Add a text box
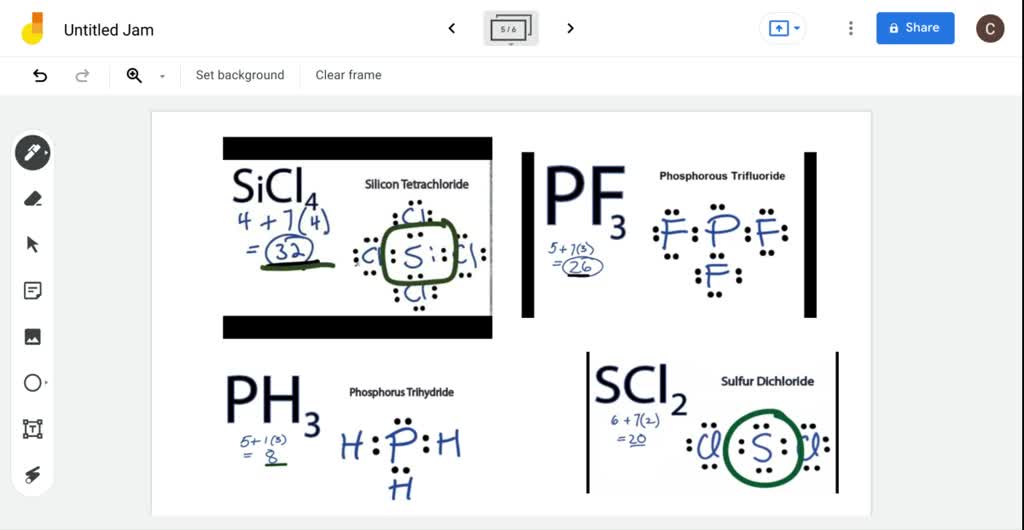Image resolution: width=1024 pixels, height=530 pixels. coord(32,429)
